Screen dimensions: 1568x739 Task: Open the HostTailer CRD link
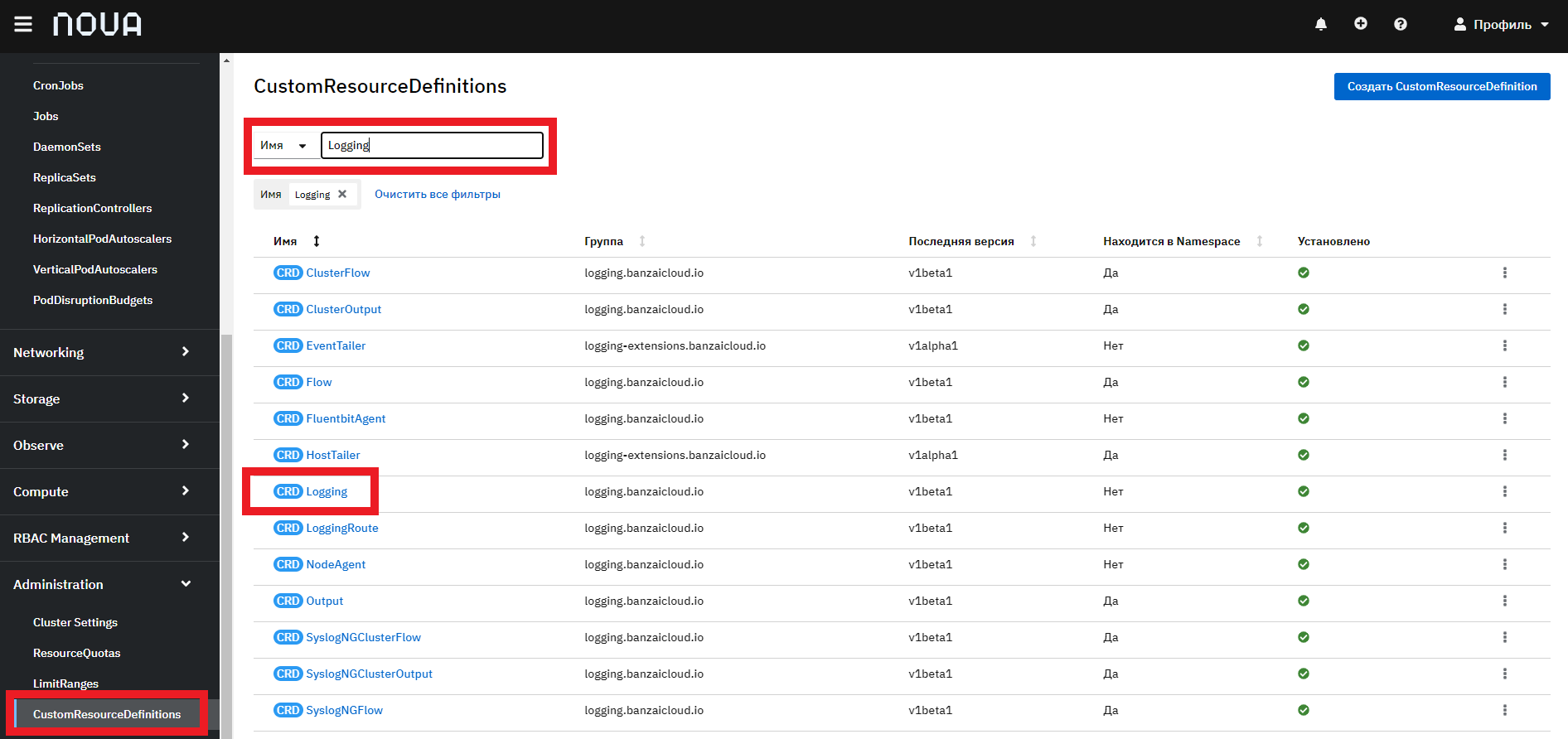(x=333, y=455)
